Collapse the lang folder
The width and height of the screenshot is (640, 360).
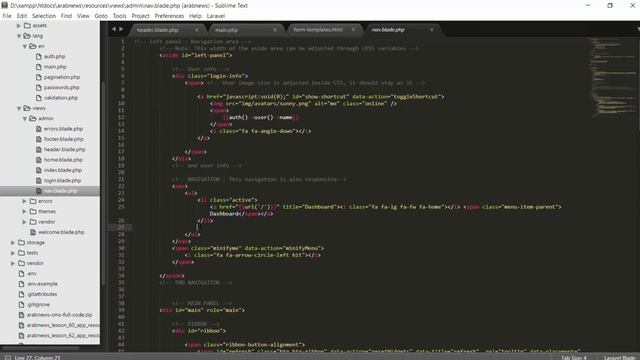pyautogui.click(x=19, y=36)
